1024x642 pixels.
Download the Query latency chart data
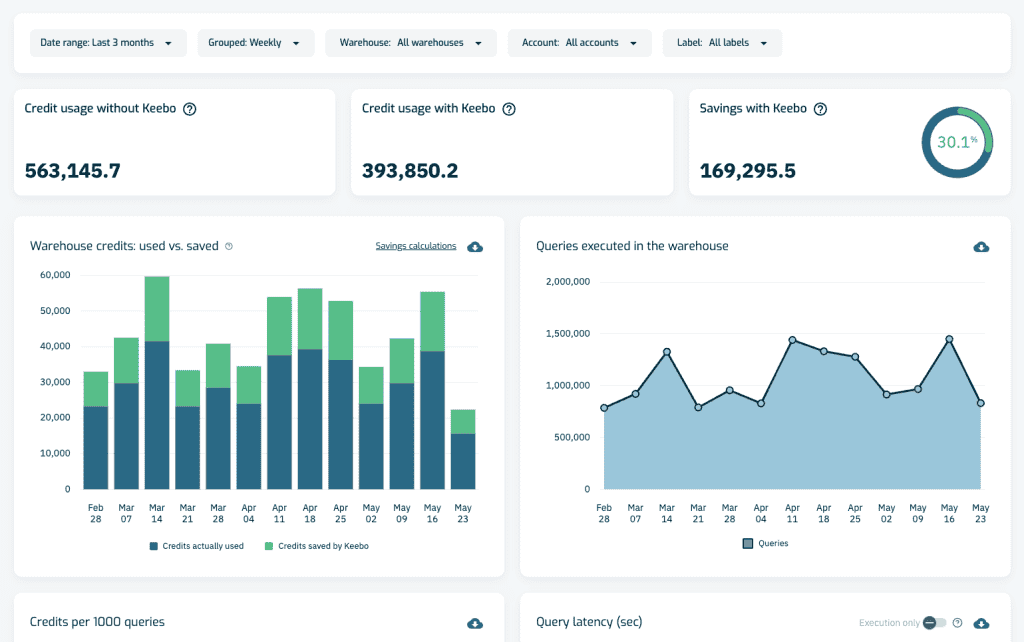tap(981, 624)
